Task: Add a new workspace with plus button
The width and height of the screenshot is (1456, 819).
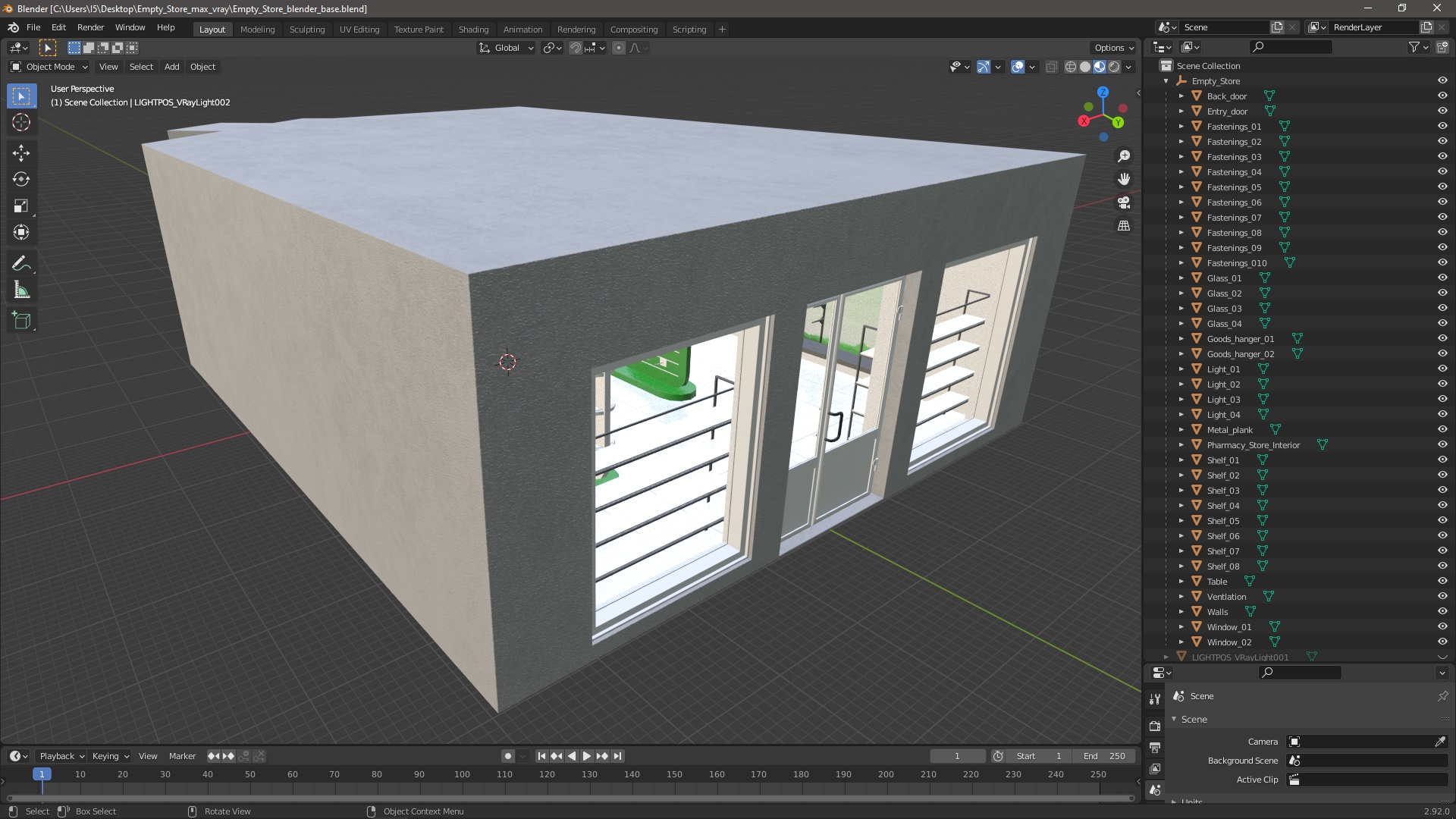Action: (722, 30)
